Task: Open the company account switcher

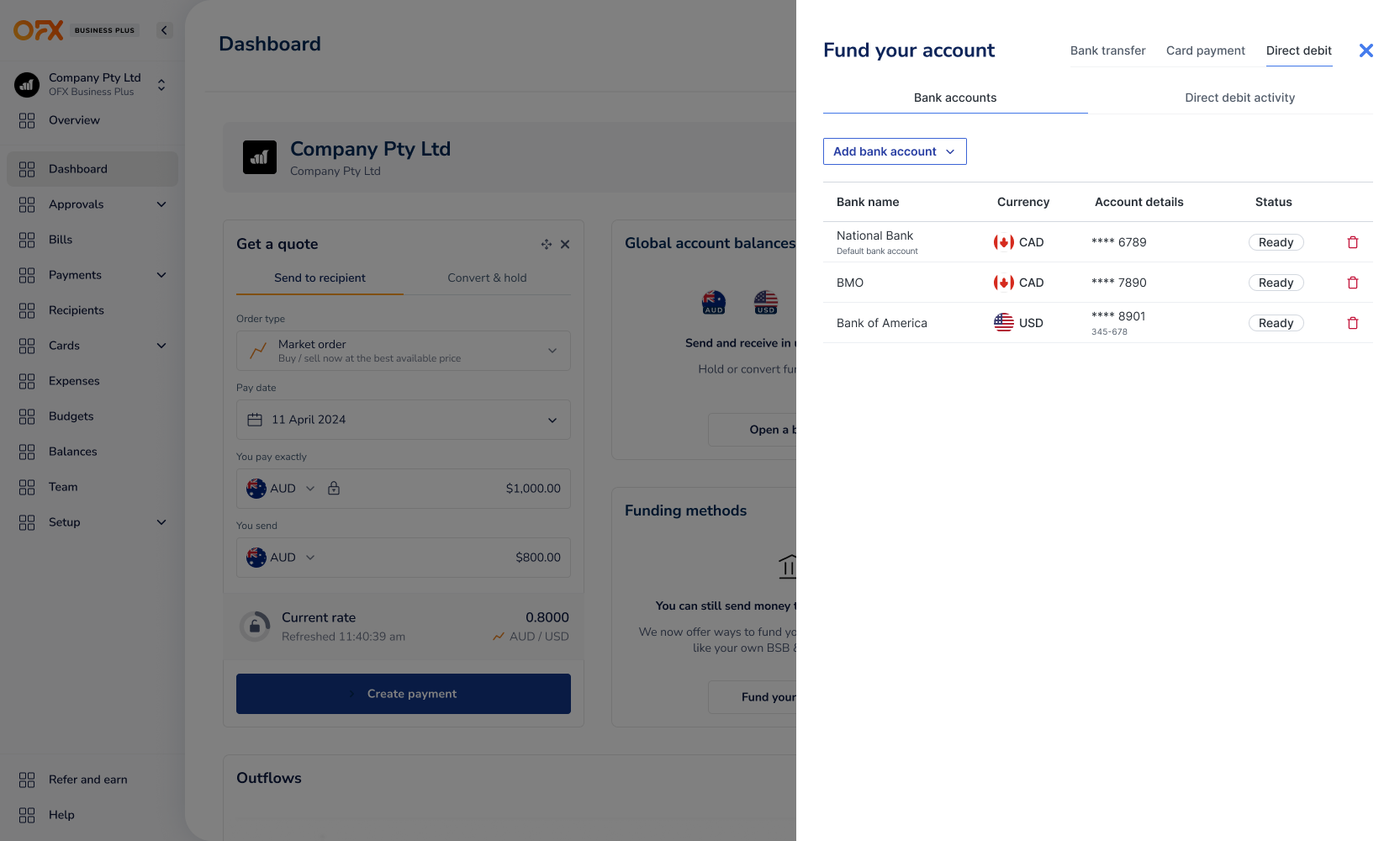Action: (161, 84)
